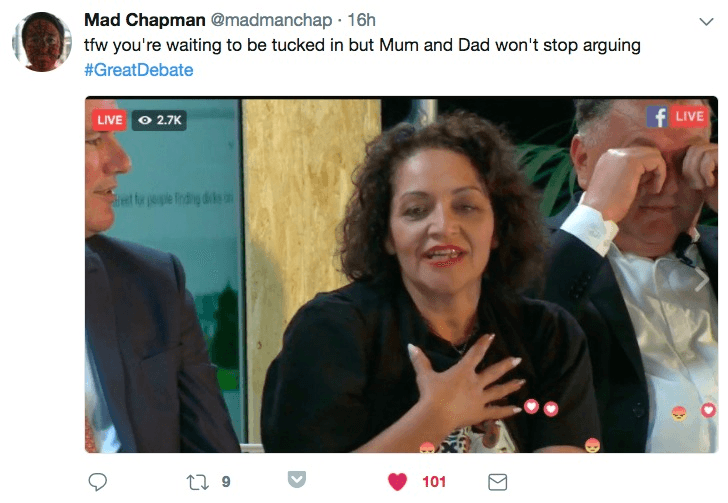Send tweet via the envelope message icon
This screenshot has height=503, width=728.
(497, 482)
